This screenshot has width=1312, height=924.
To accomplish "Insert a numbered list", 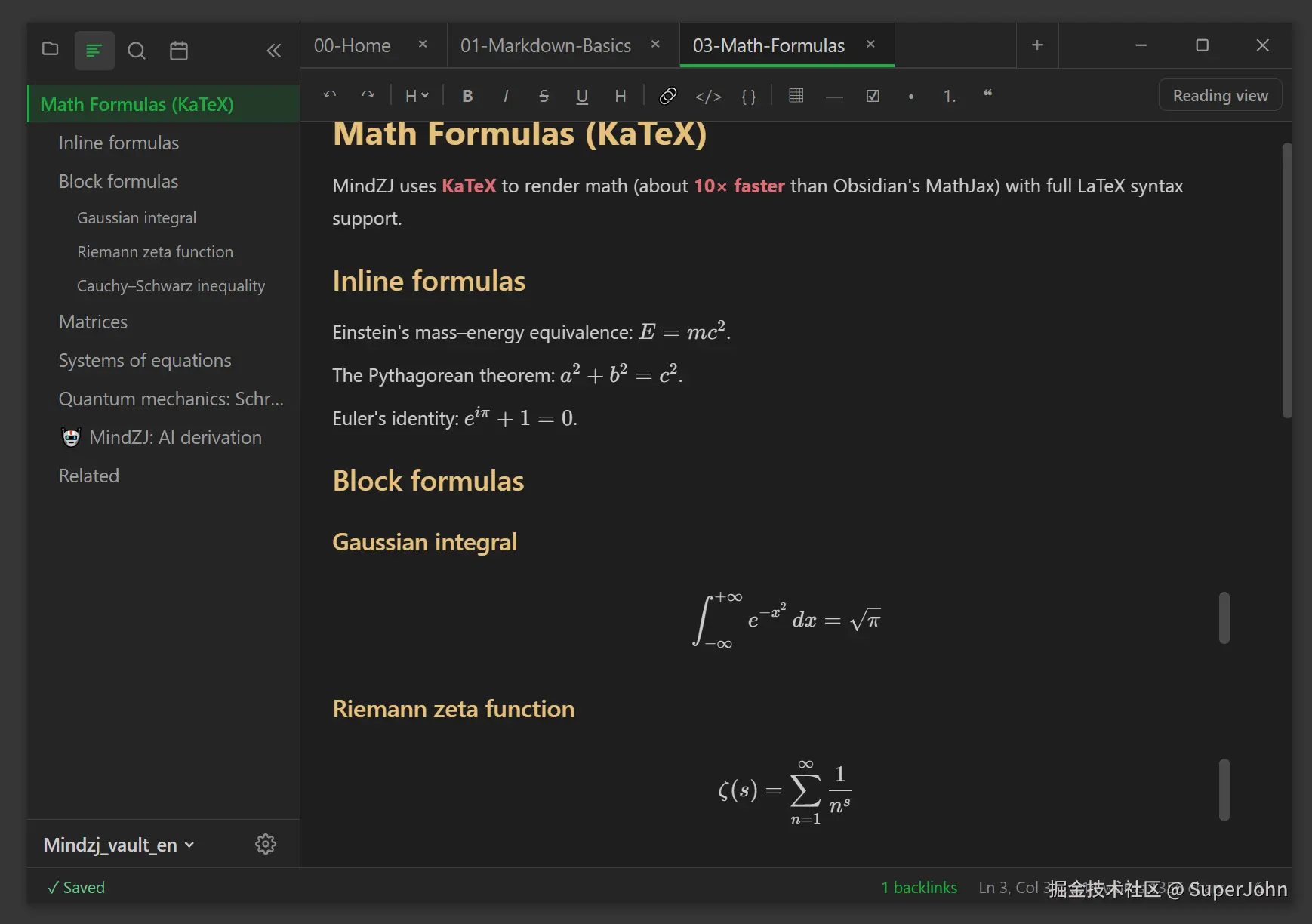I will 950,95.
